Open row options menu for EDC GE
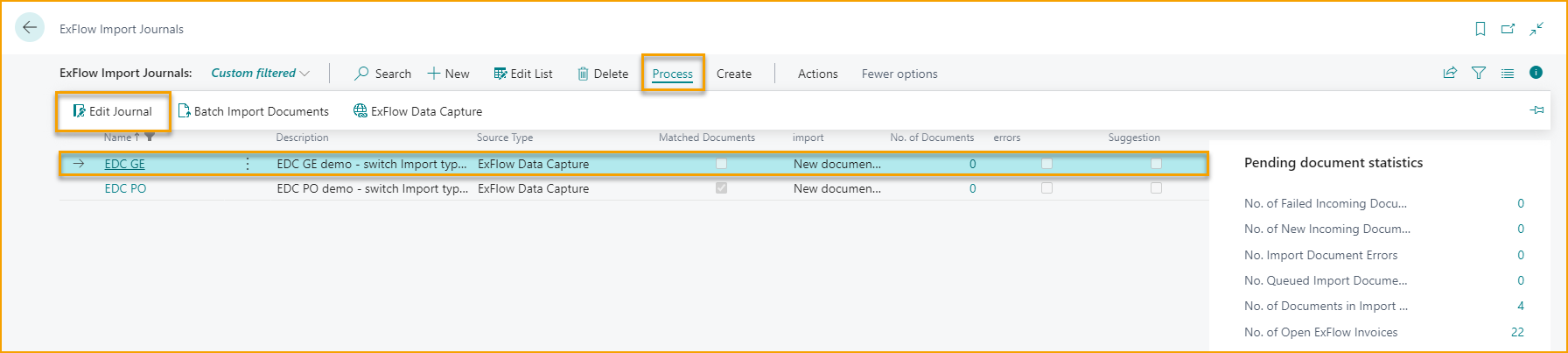 [248, 164]
